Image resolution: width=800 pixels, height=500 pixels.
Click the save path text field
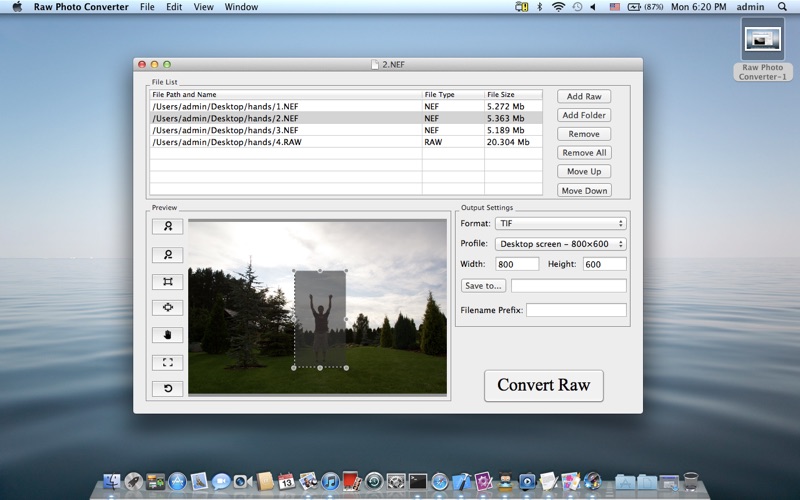click(569, 286)
